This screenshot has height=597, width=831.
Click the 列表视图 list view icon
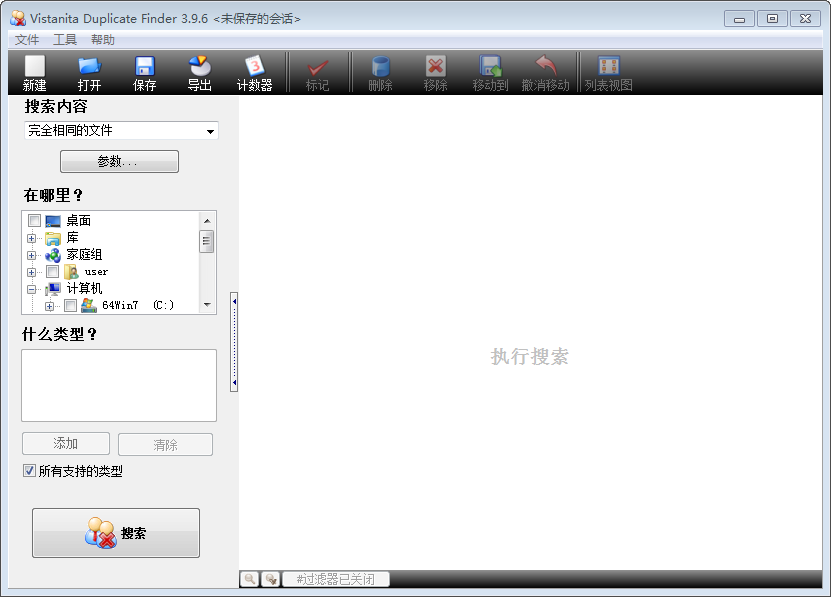(x=608, y=73)
